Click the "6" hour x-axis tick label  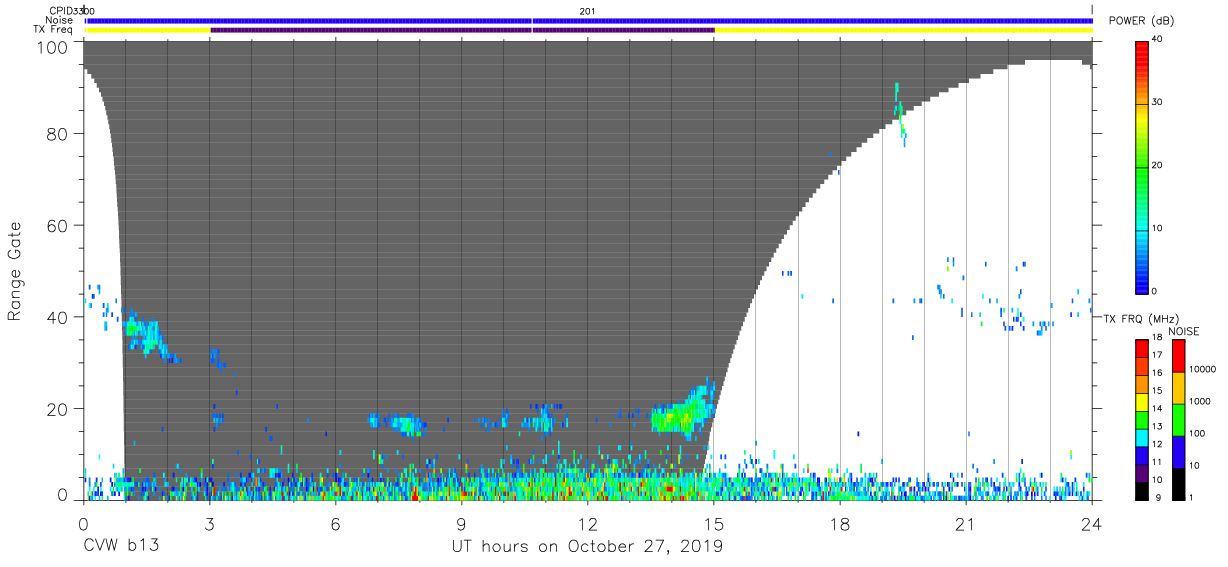pyautogui.click(x=336, y=524)
